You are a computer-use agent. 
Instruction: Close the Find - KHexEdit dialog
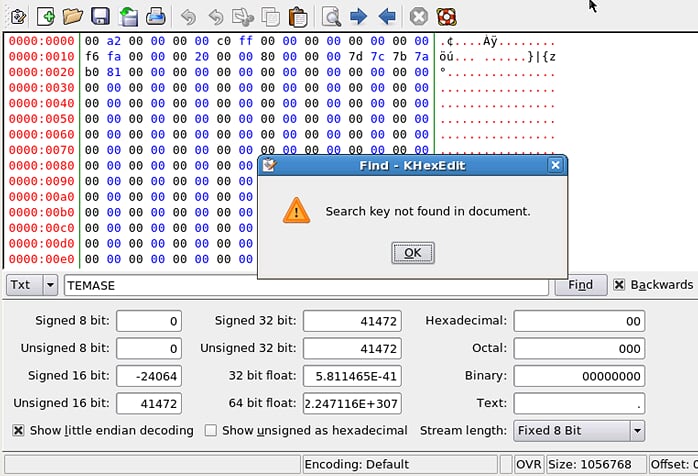pos(555,165)
